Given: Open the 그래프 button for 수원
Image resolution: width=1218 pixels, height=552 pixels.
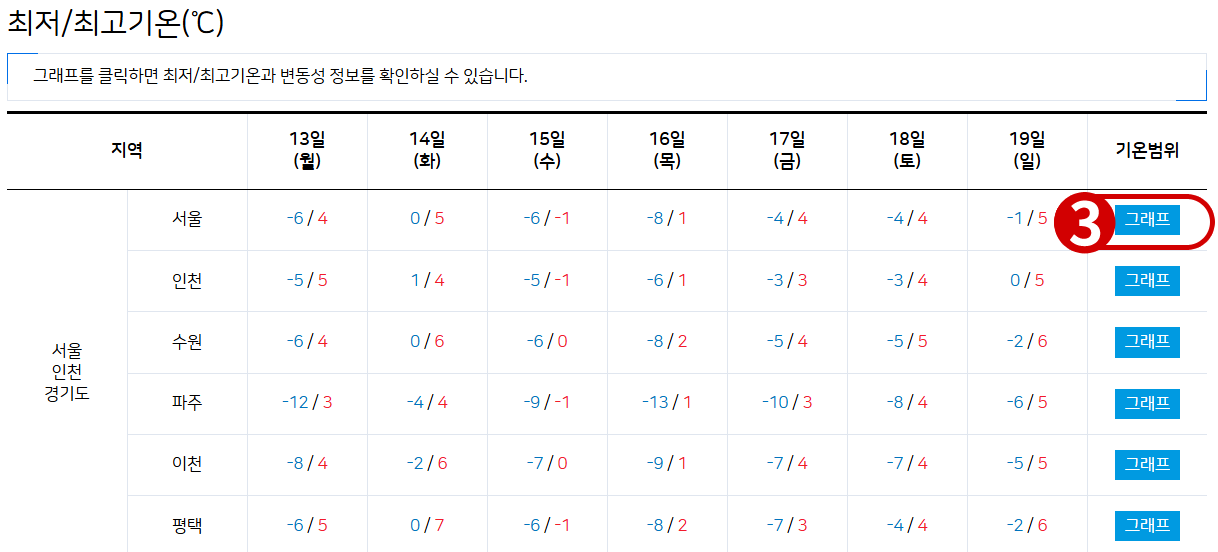Looking at the screenshot, I should [x=1147, y=342].
